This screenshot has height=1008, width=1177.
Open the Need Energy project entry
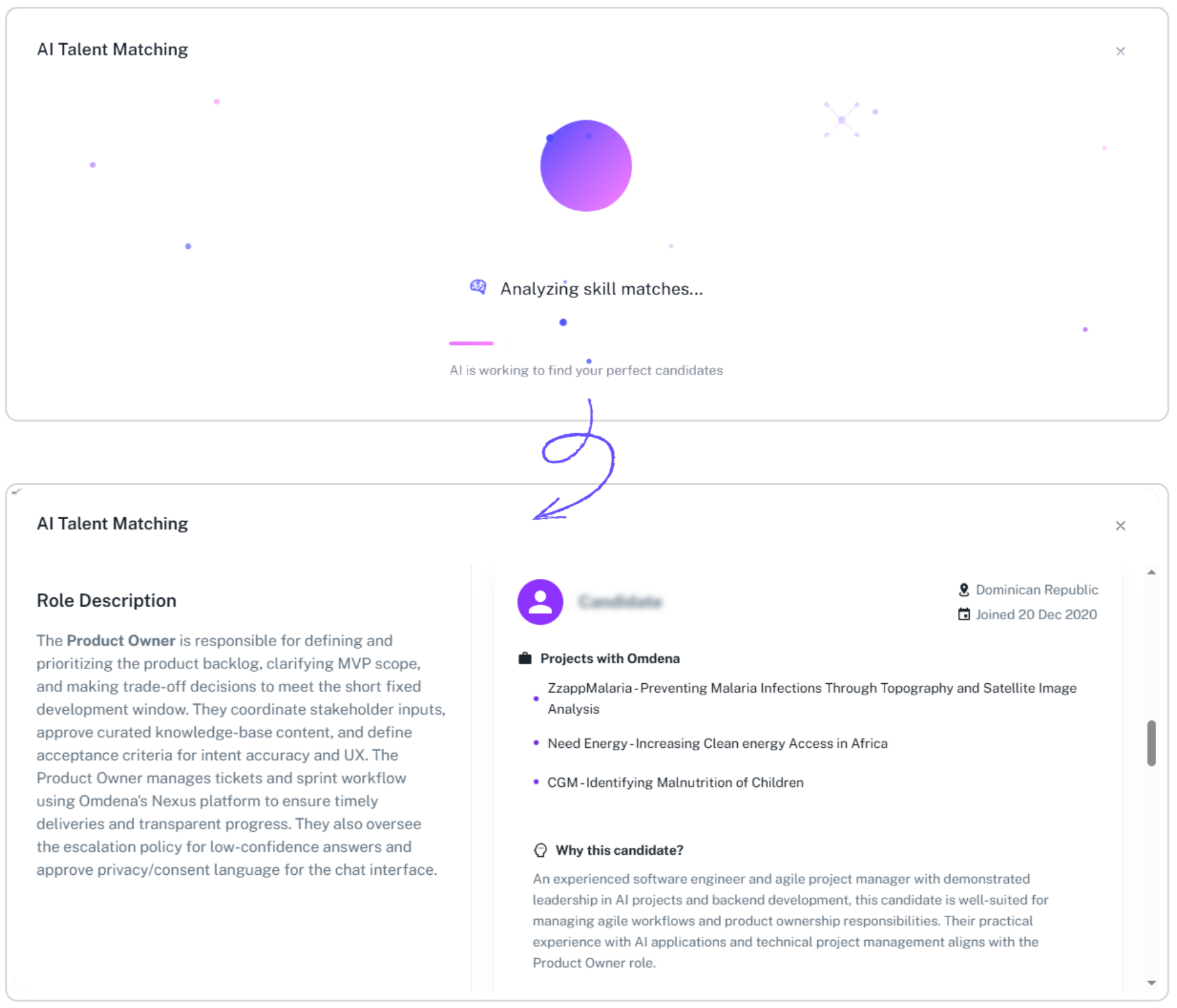pos(717,743)
